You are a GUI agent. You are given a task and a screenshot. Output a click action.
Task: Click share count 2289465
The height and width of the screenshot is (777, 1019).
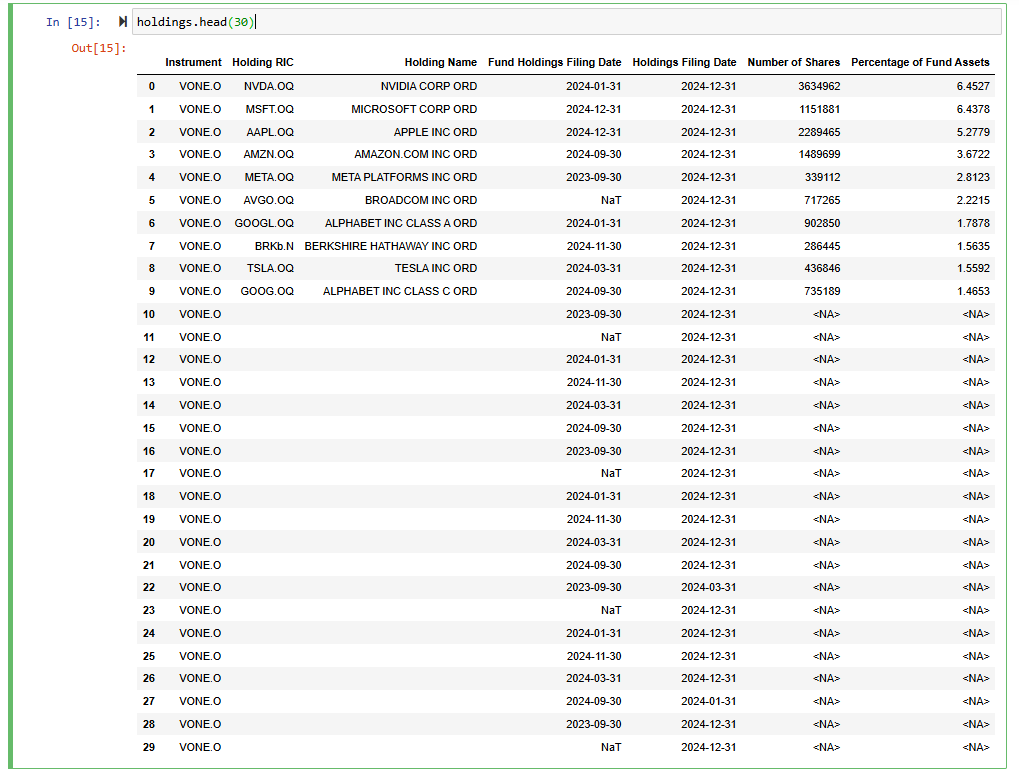pos(819,133)
